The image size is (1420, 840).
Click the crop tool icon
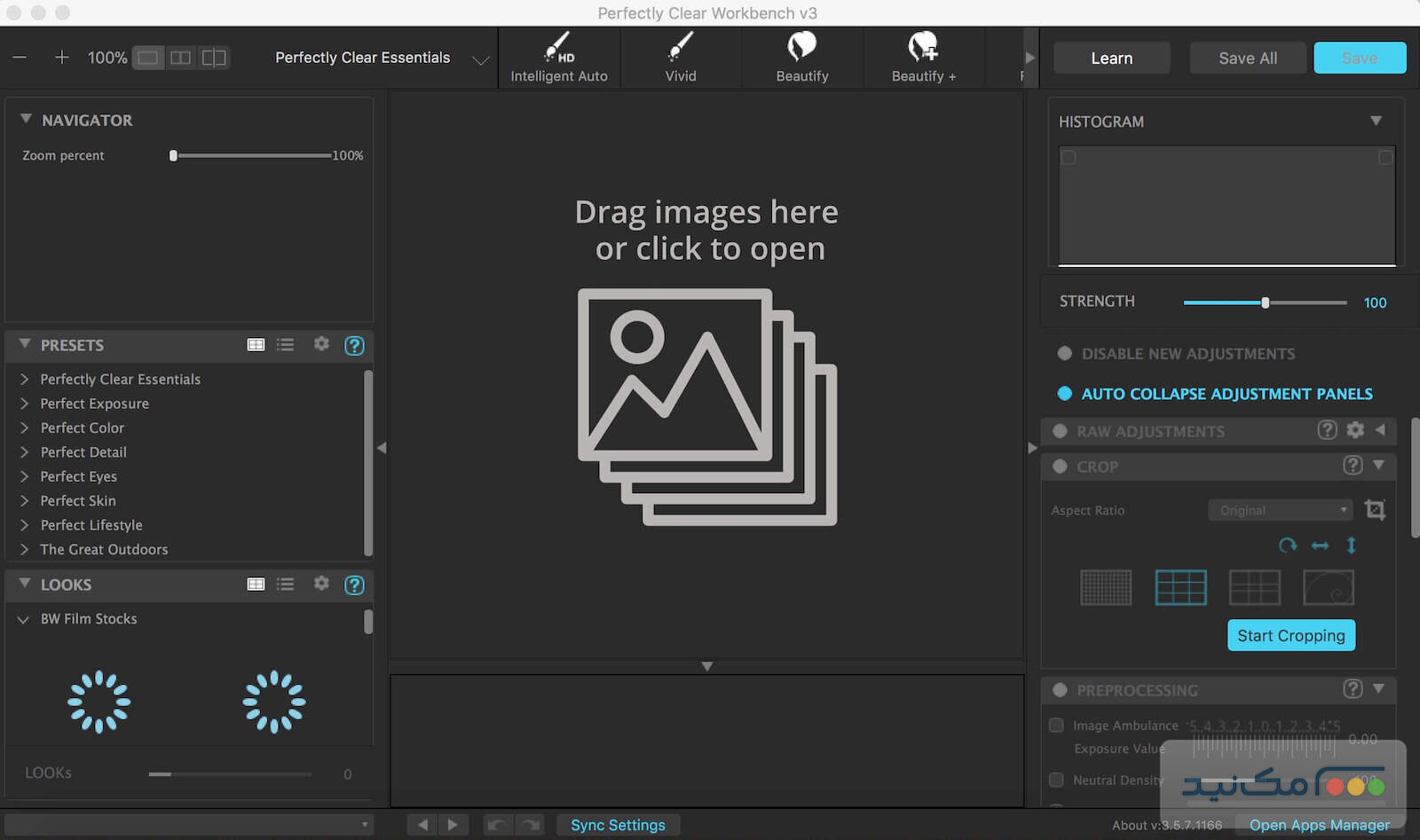(x=1375, y=510)
